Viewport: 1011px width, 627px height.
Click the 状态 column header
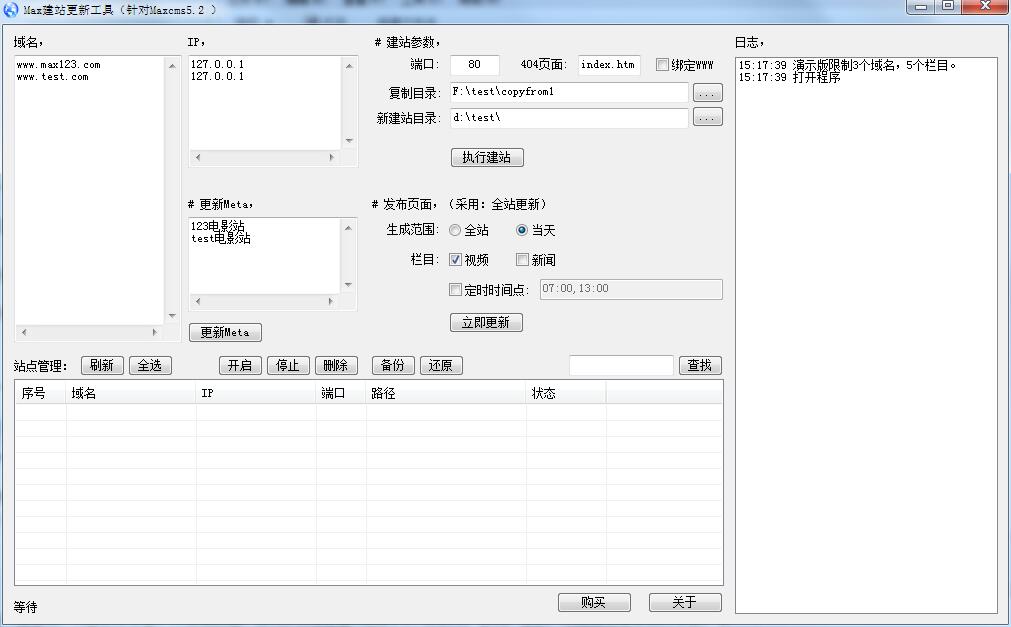[565, 393]
